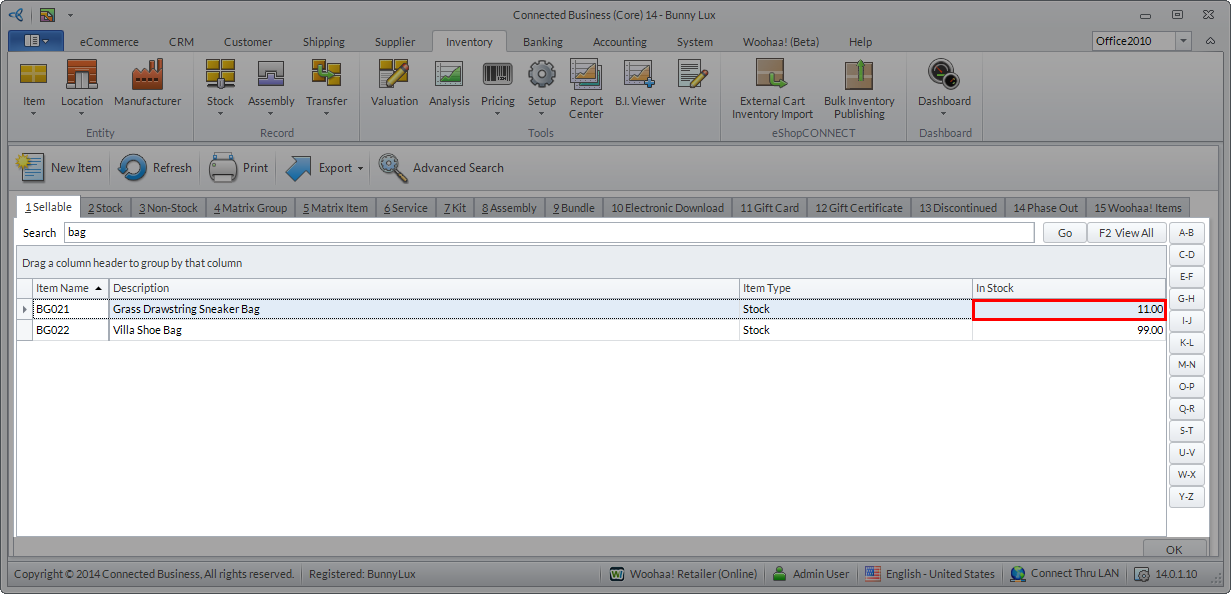Switch to the Banking ribbon tab

coord(542,42)
